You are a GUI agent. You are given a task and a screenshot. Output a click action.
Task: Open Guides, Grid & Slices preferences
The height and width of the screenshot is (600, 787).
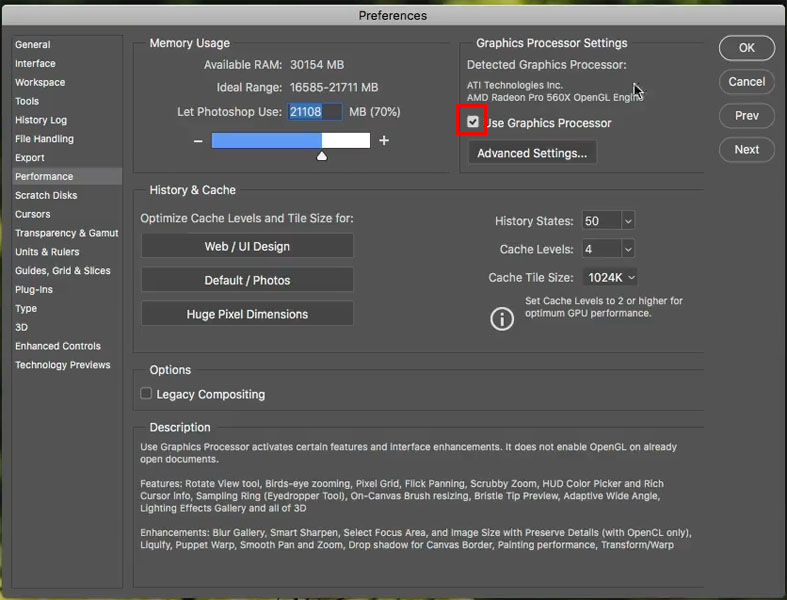[63, 271]
